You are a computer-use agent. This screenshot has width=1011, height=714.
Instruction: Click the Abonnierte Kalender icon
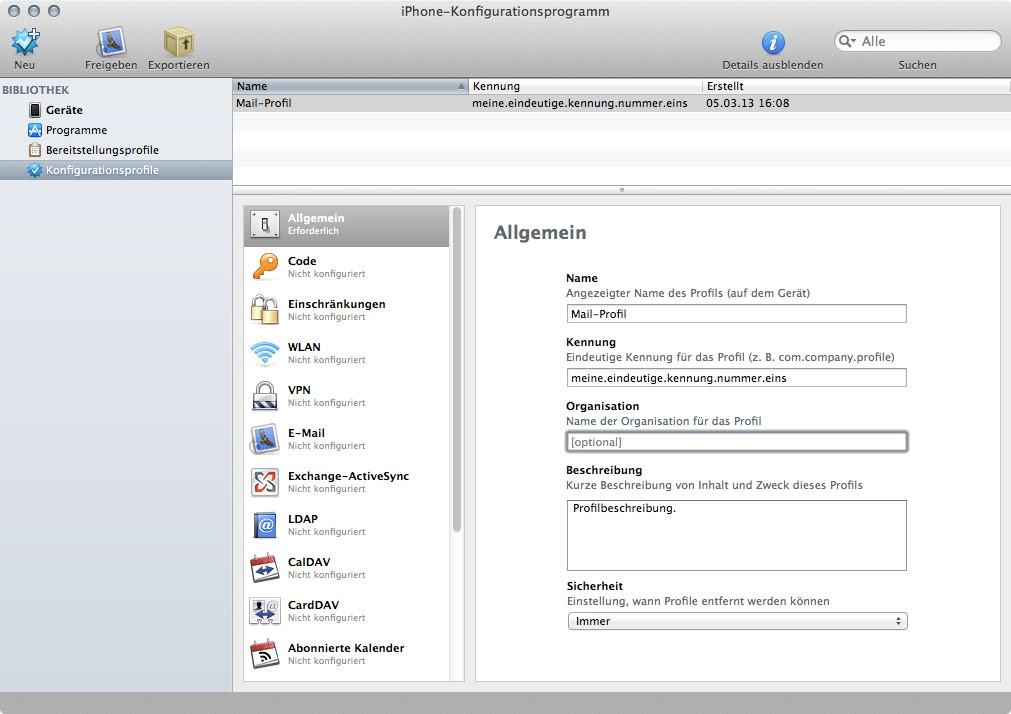pos(265,654)
